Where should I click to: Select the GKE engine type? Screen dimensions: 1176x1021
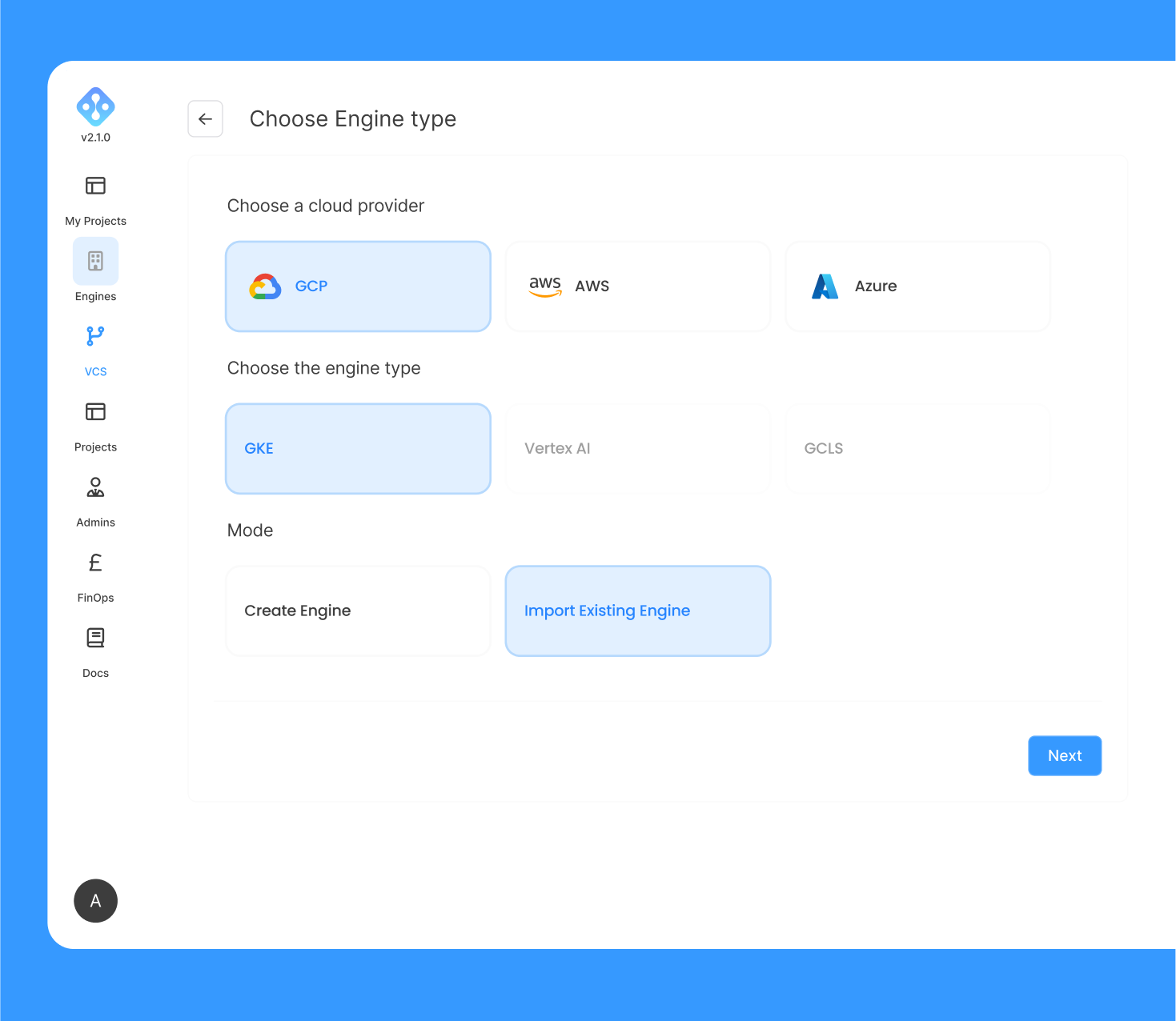[x=358, y=449]
